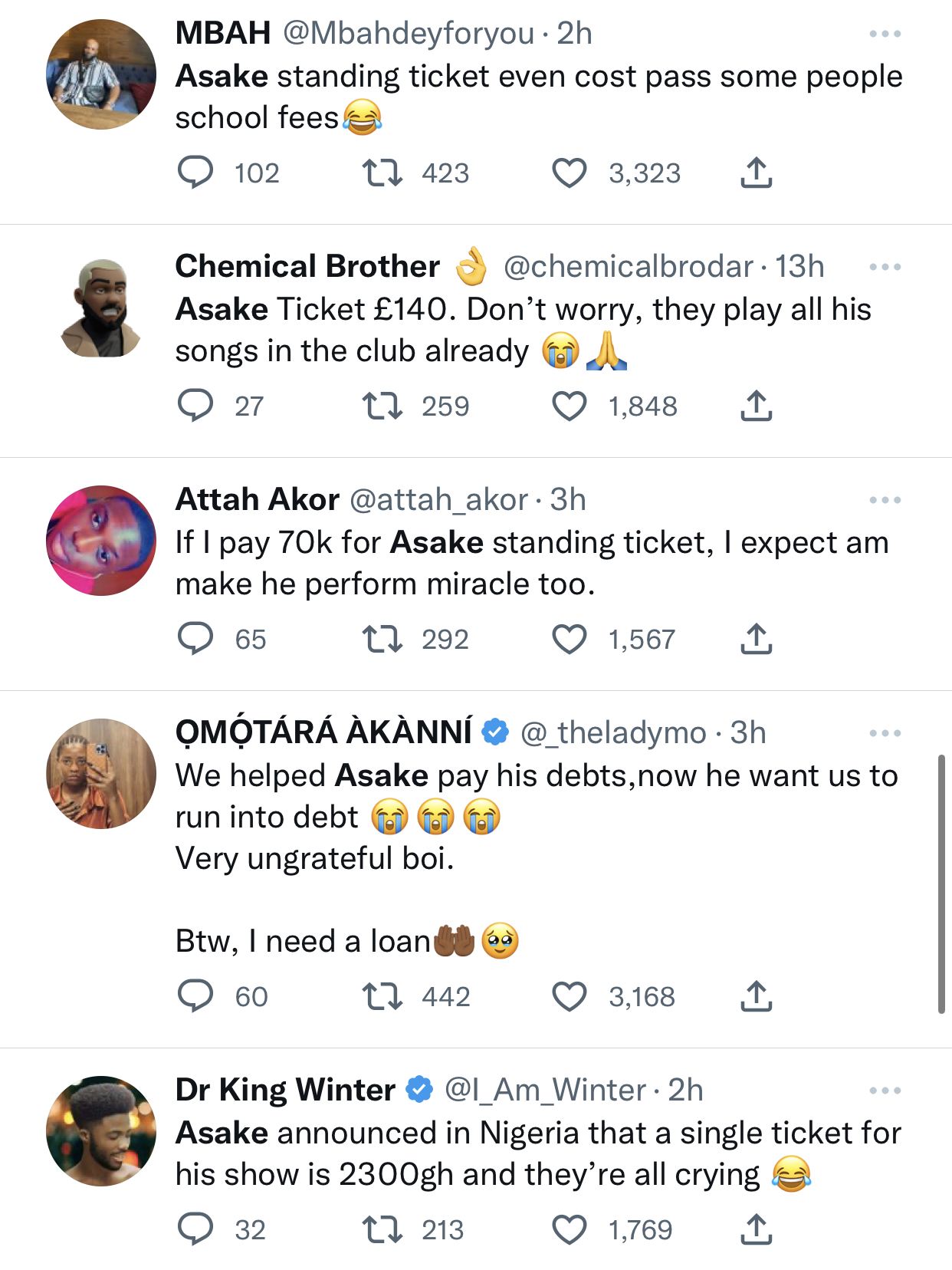This screenshot has height=1270, width=952.
Task: Share Dr King Winter's tweet
Action: point(756,1229)
